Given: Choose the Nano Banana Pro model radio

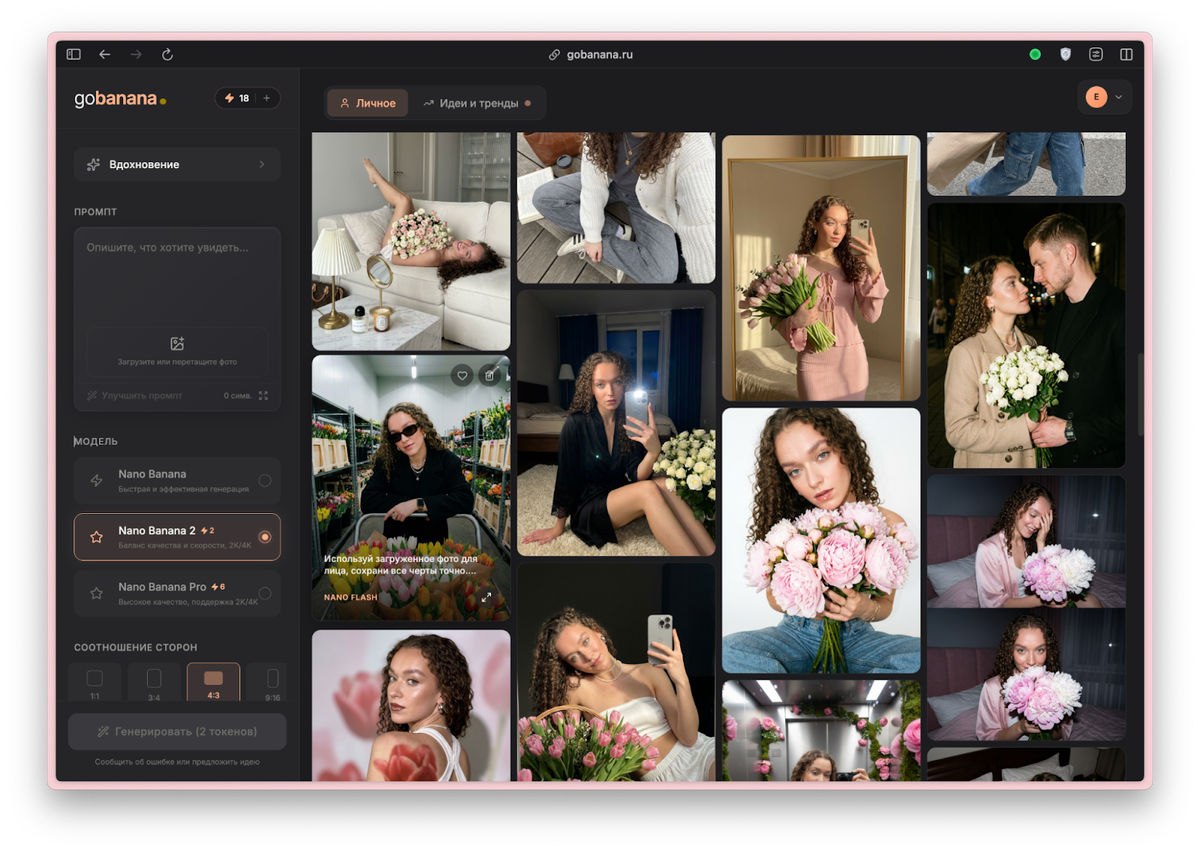Looking at the screenshot, I should point(265,593).
